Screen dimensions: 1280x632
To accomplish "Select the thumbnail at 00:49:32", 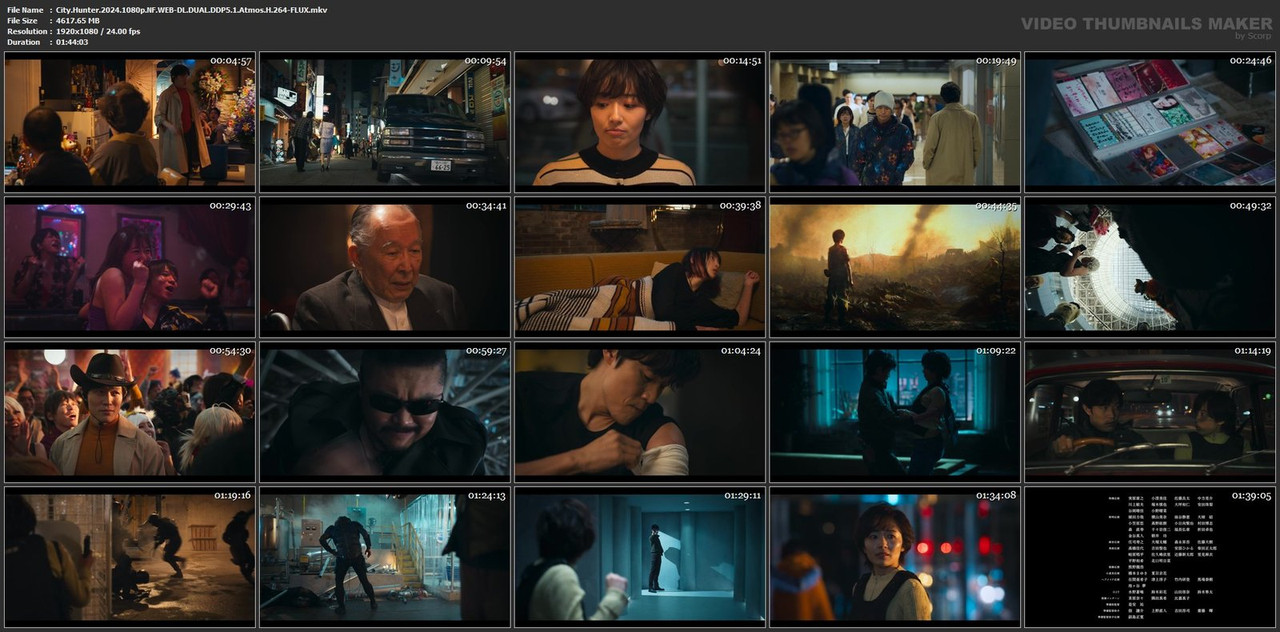I will [1150, 266].
